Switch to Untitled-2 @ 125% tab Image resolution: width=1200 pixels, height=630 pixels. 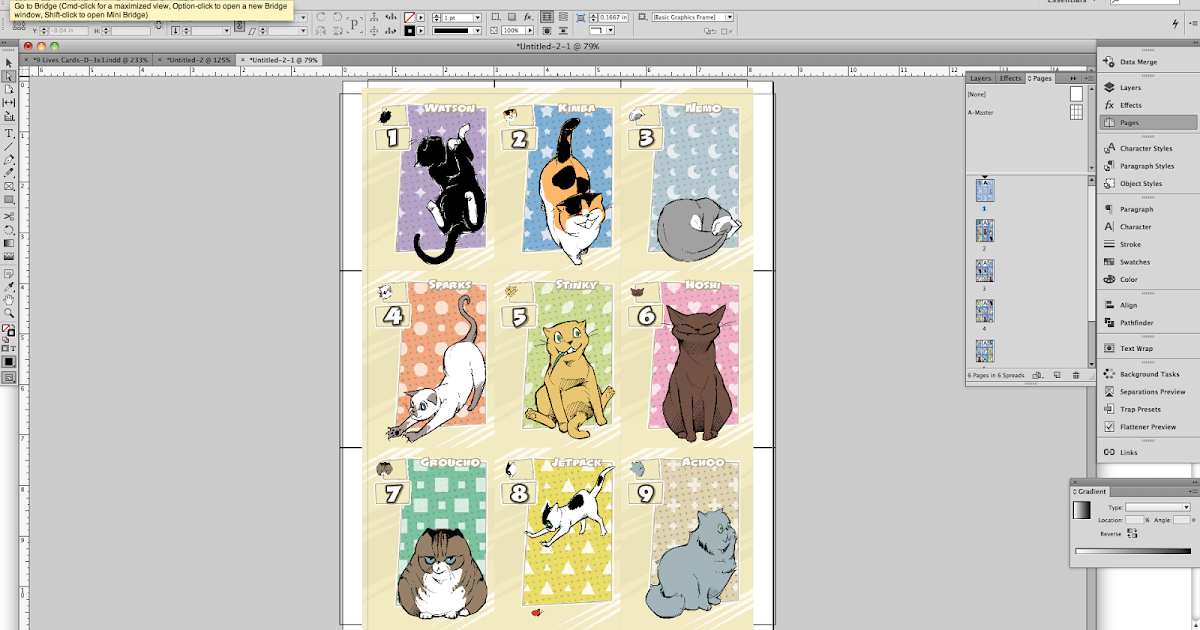click(198, 60)
